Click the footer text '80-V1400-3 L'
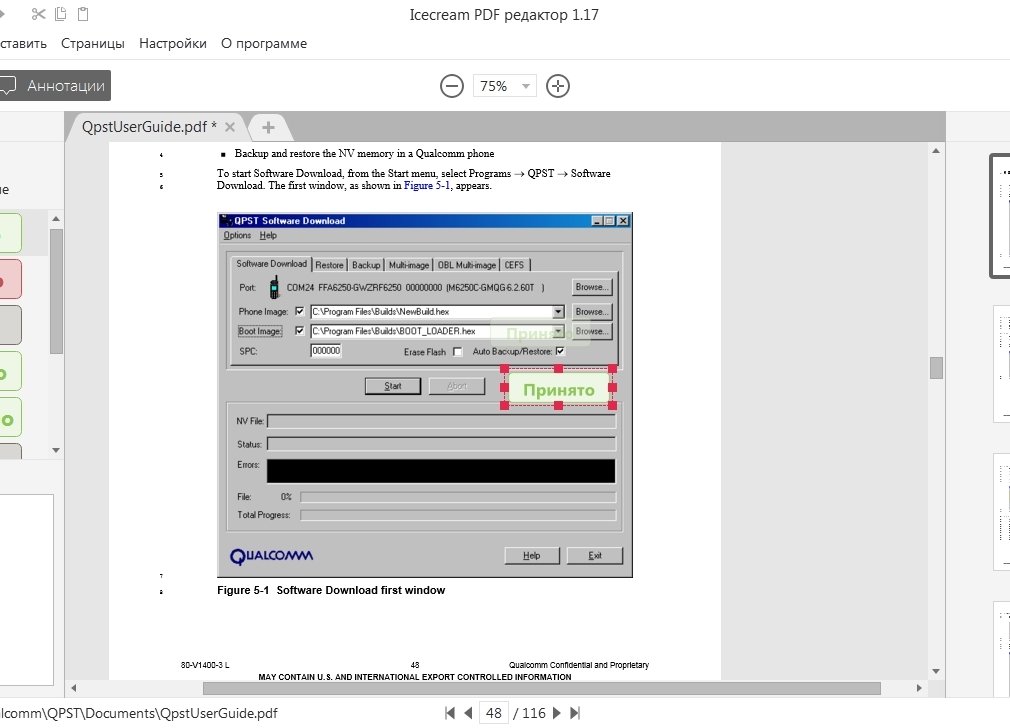The width and height of the screenshot is (1010, 728). (x=205, y=665)
